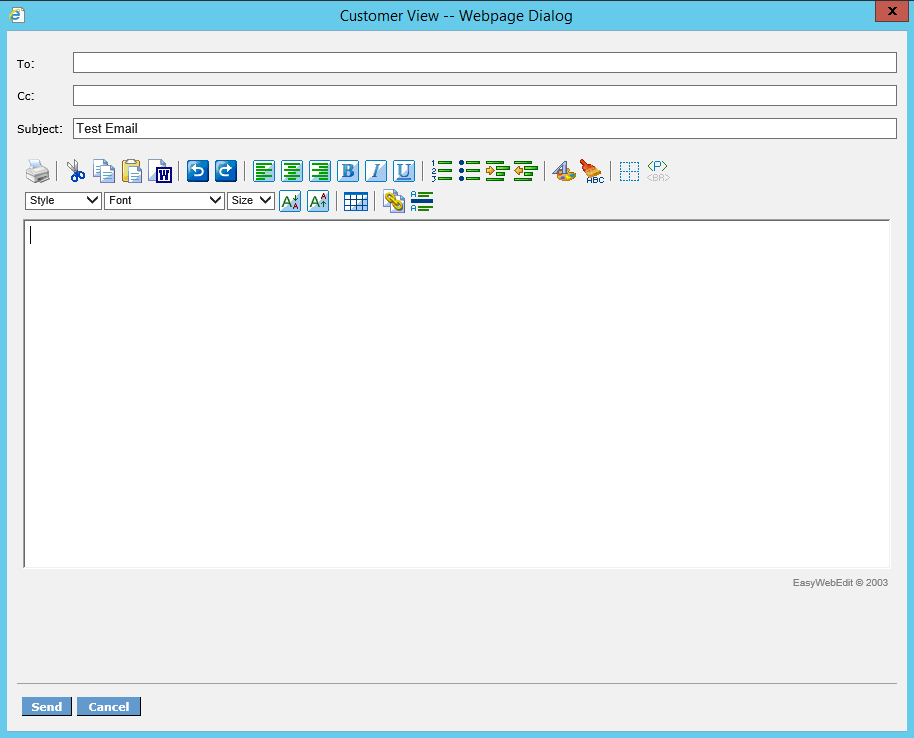Cancel the email dialog
This screenshot has width=914, height=738.
click(x=108, y=707)
